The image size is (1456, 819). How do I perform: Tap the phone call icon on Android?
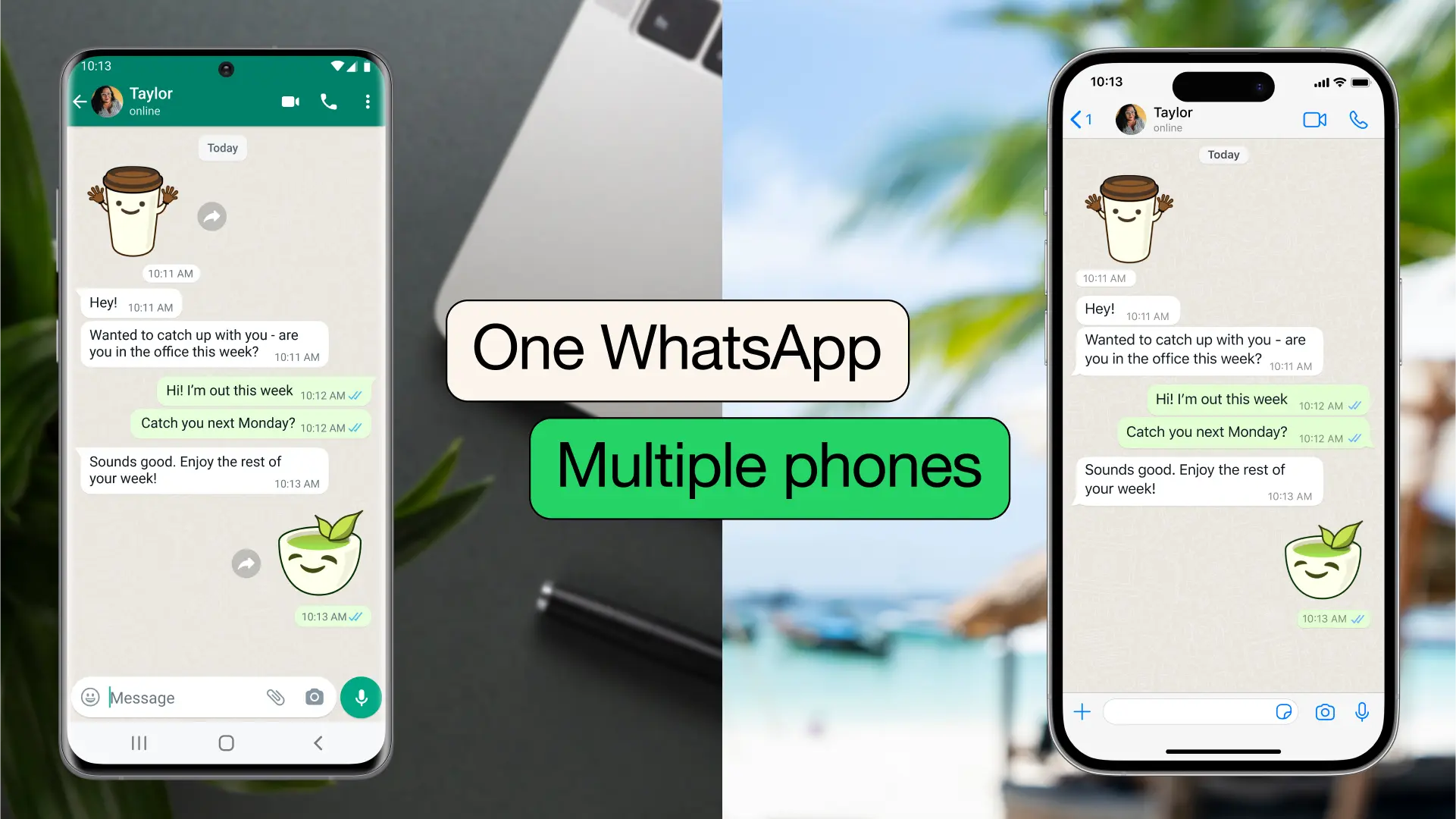[328, 100]
